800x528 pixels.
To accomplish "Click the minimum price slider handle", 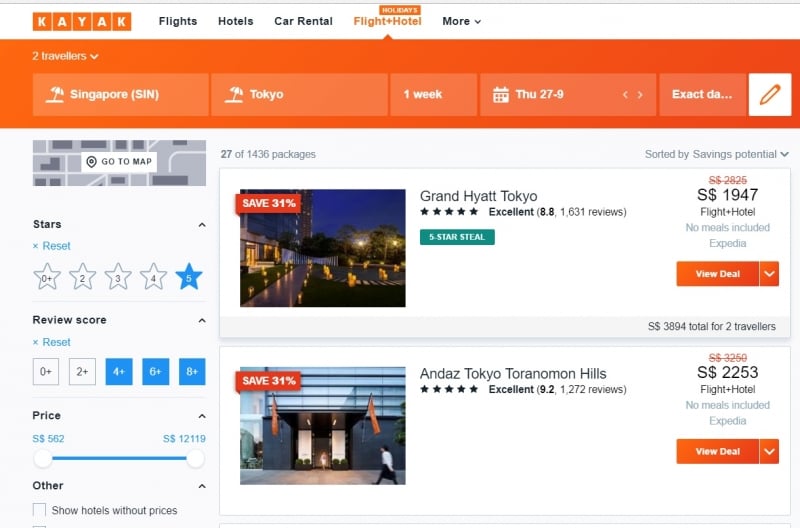I will (x=43, y=459).
